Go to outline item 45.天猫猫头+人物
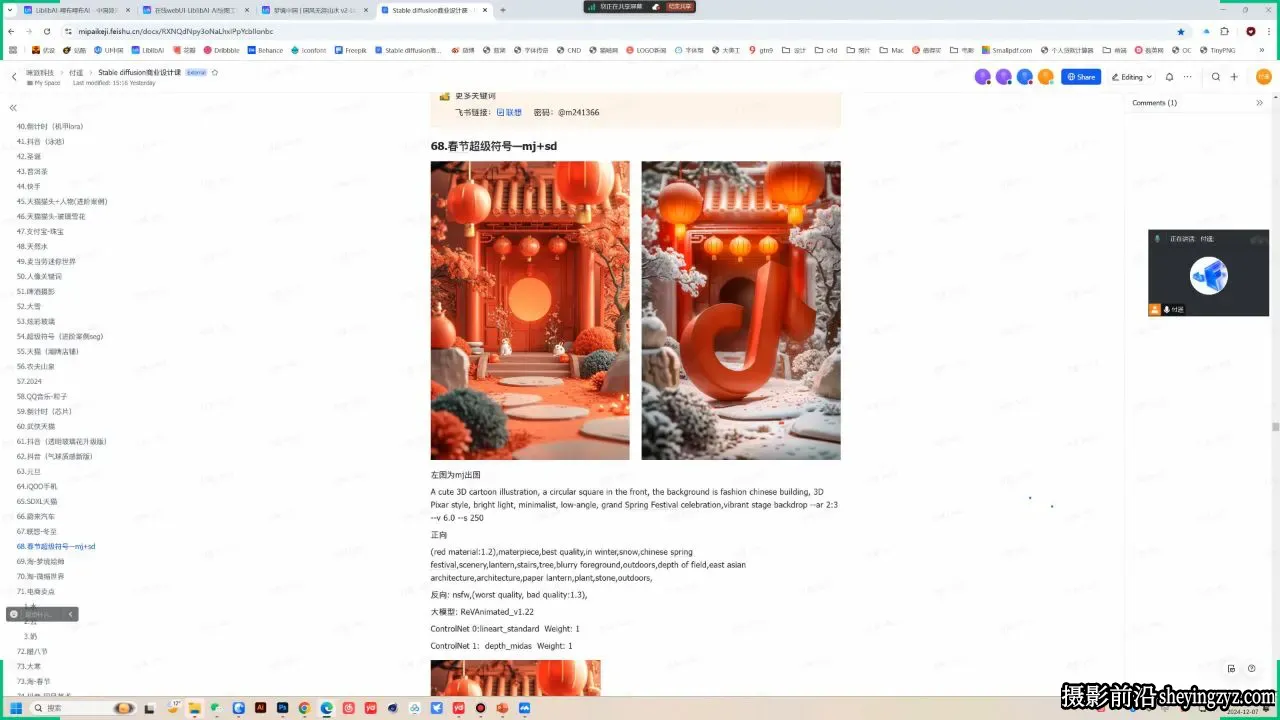1280x720 pixels. [62, 201]
